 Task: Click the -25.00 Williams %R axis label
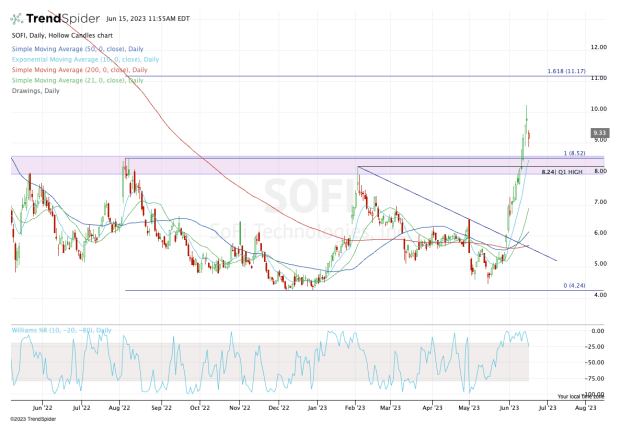click(595, 346)
